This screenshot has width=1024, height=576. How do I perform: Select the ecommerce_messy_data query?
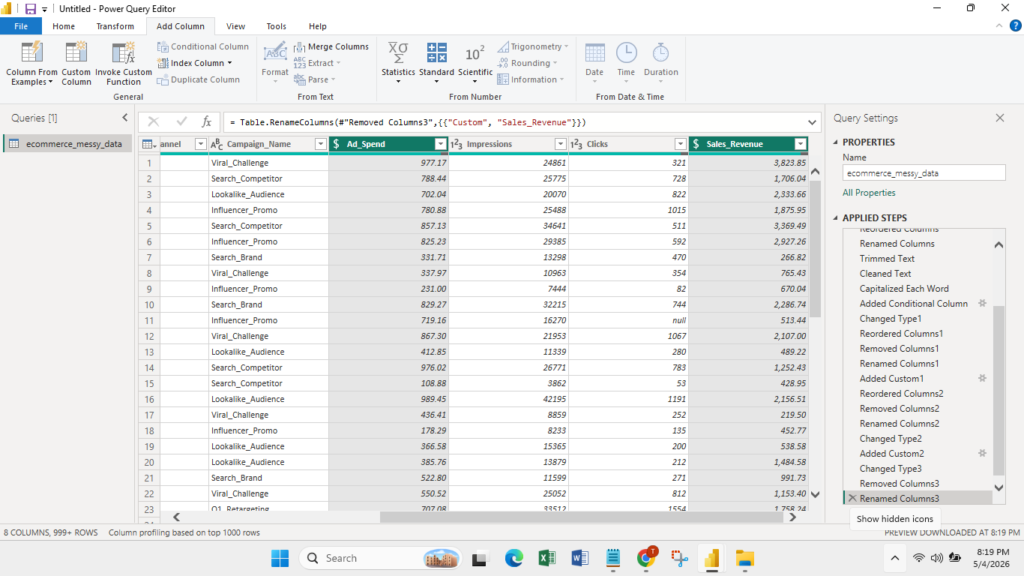click(x=68, y=144)
